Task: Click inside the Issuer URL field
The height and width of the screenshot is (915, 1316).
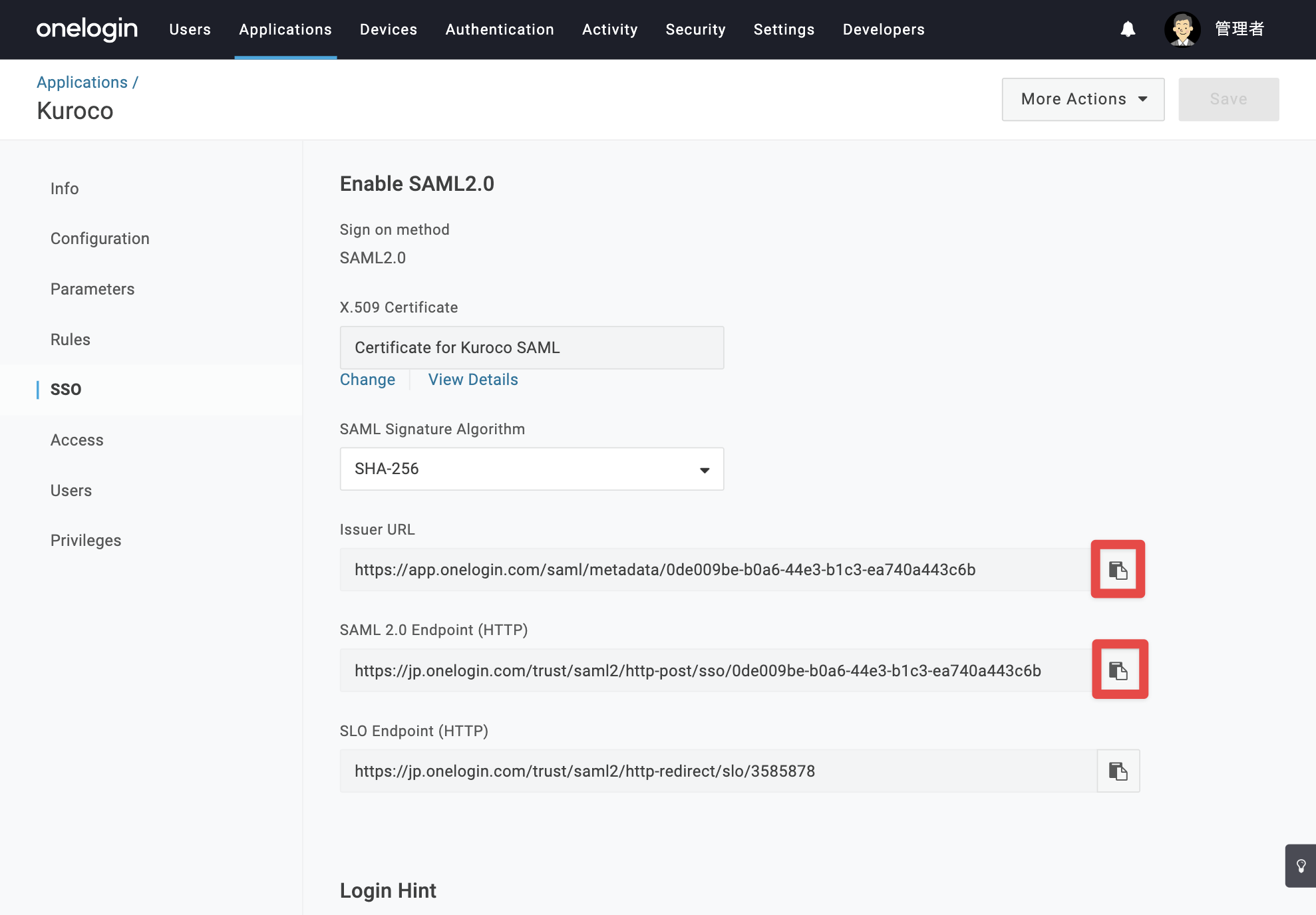Action: pyautogui.click(x=718, y=570)
